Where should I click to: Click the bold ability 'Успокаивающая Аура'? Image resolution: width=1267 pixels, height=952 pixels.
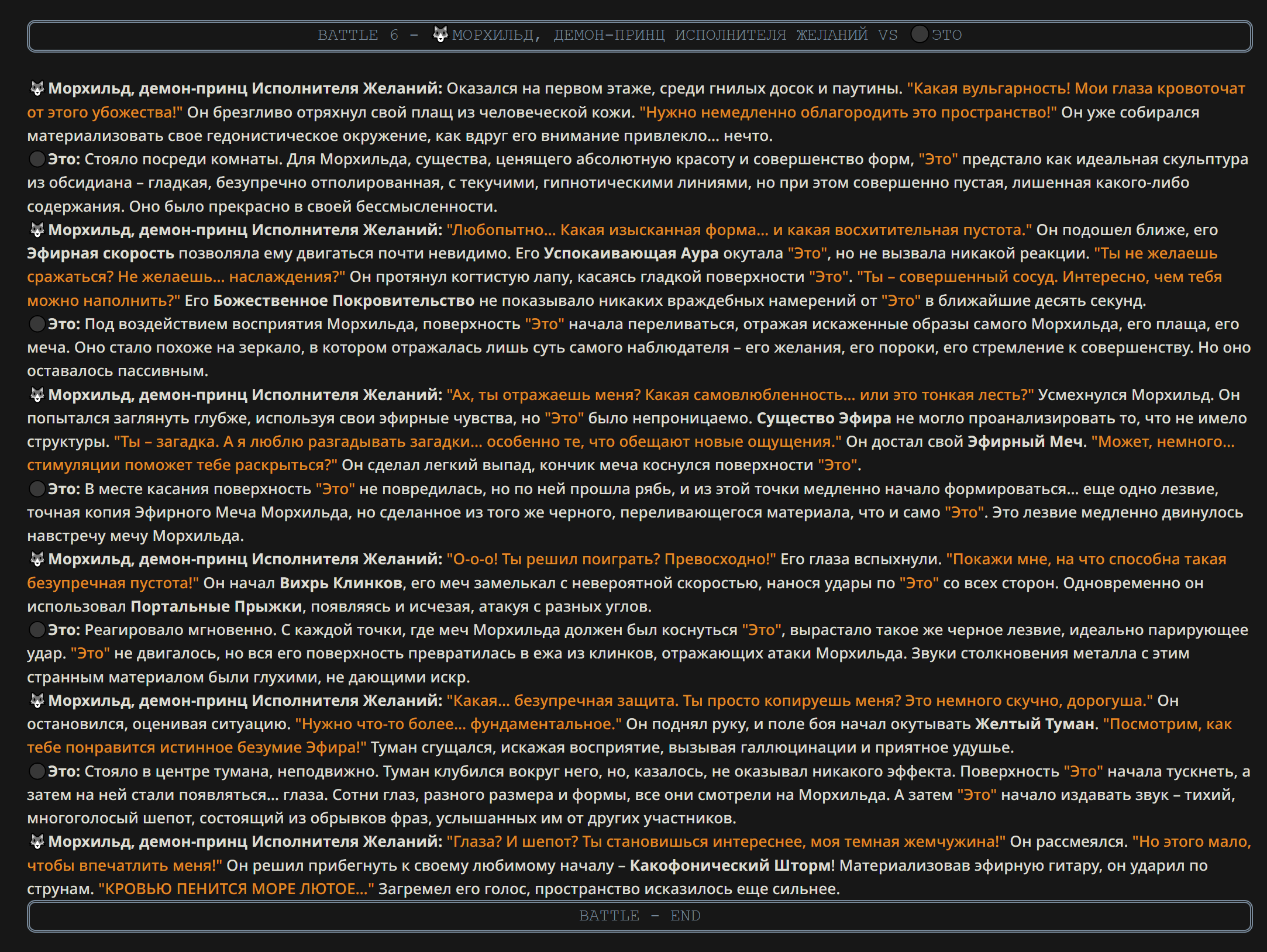pos(631,253)
